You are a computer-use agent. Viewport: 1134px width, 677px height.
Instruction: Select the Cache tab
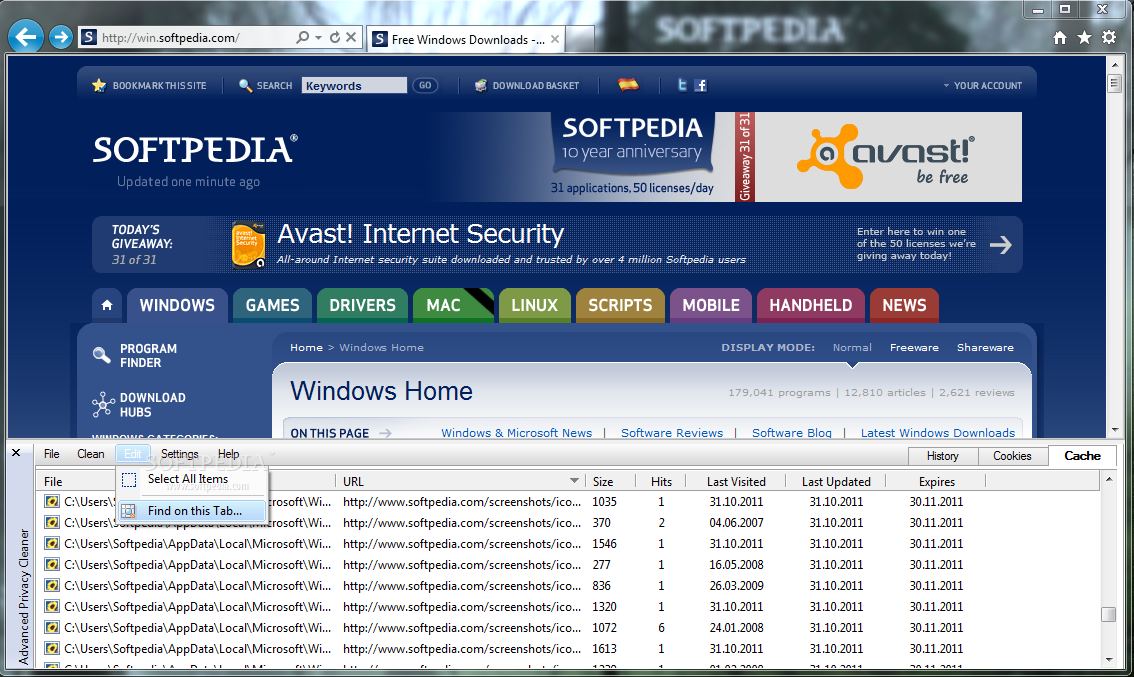1082,455
